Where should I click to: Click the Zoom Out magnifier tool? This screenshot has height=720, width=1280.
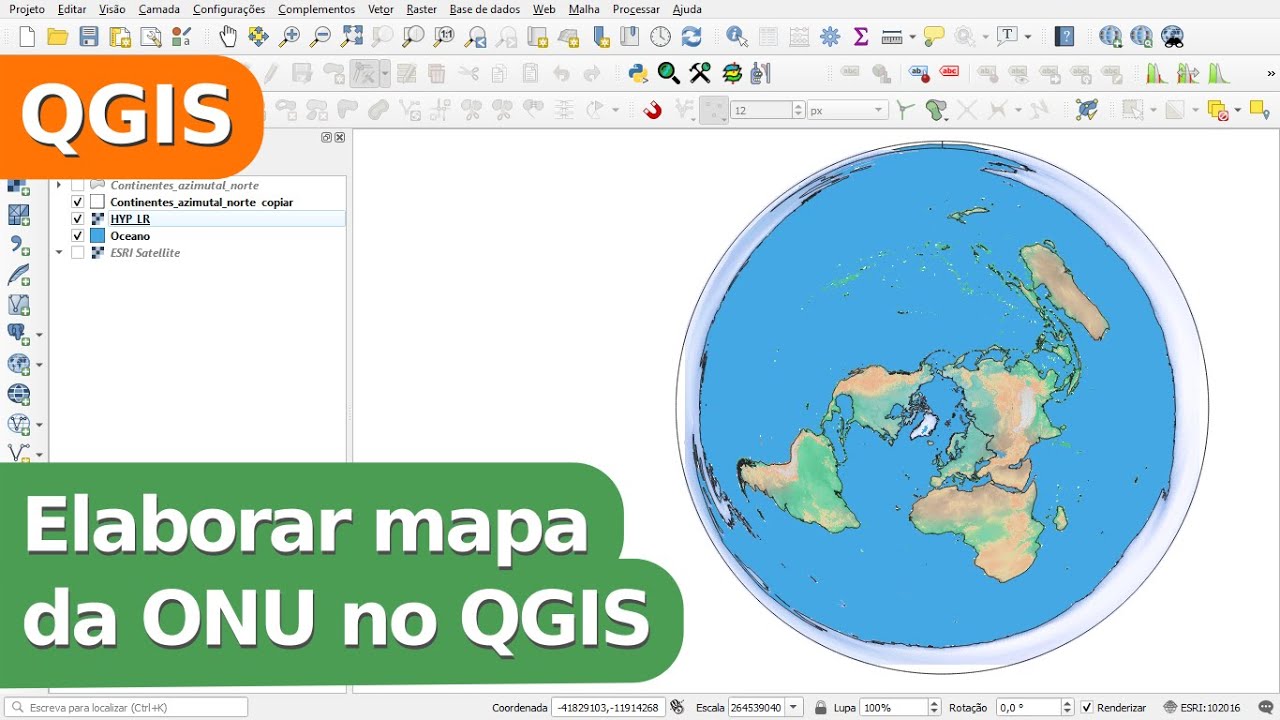pos(320,37)
